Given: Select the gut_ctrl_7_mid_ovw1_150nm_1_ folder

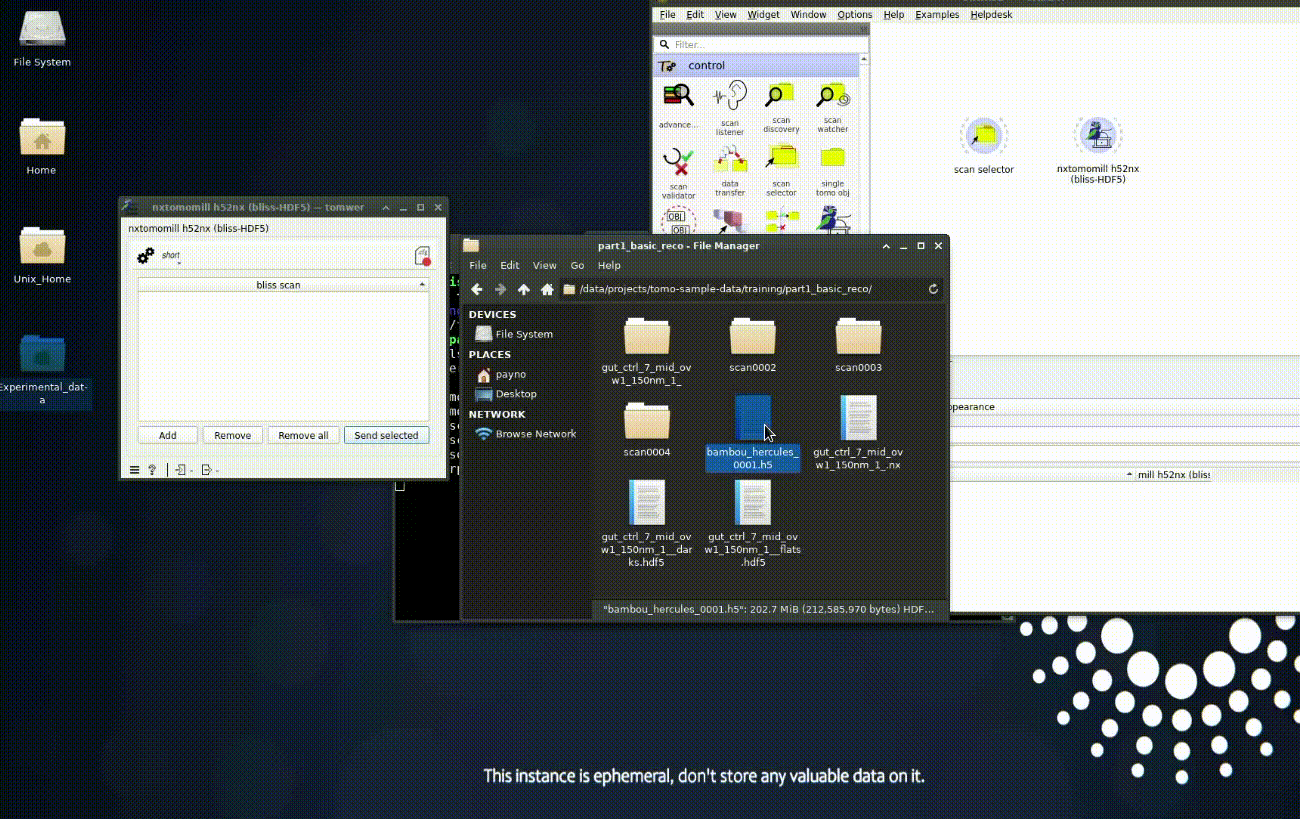Looking at the screenshot, I should [x=647, y=350].
